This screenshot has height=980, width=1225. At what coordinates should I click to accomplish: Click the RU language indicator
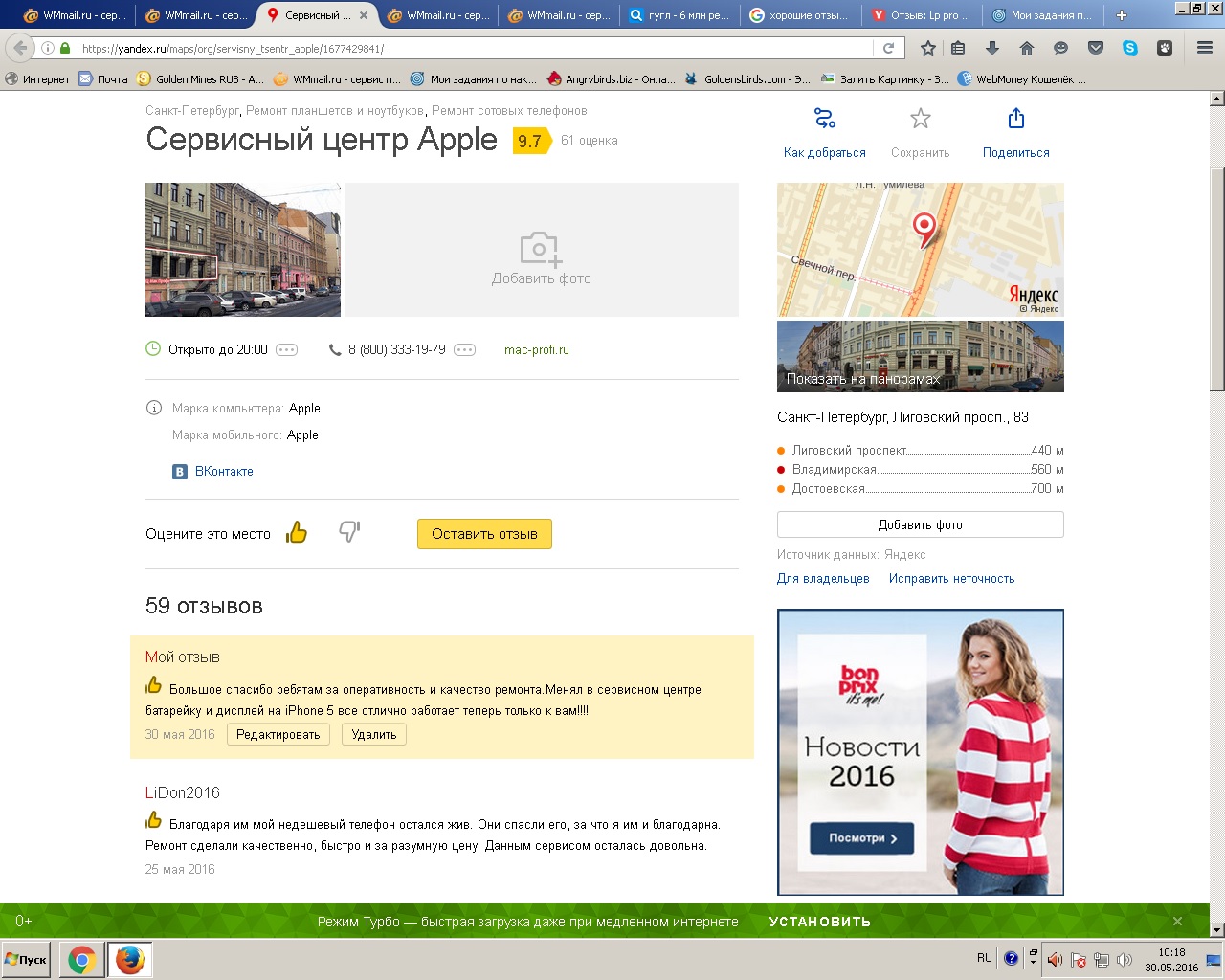pyautogui.click(x=985, y=958)
